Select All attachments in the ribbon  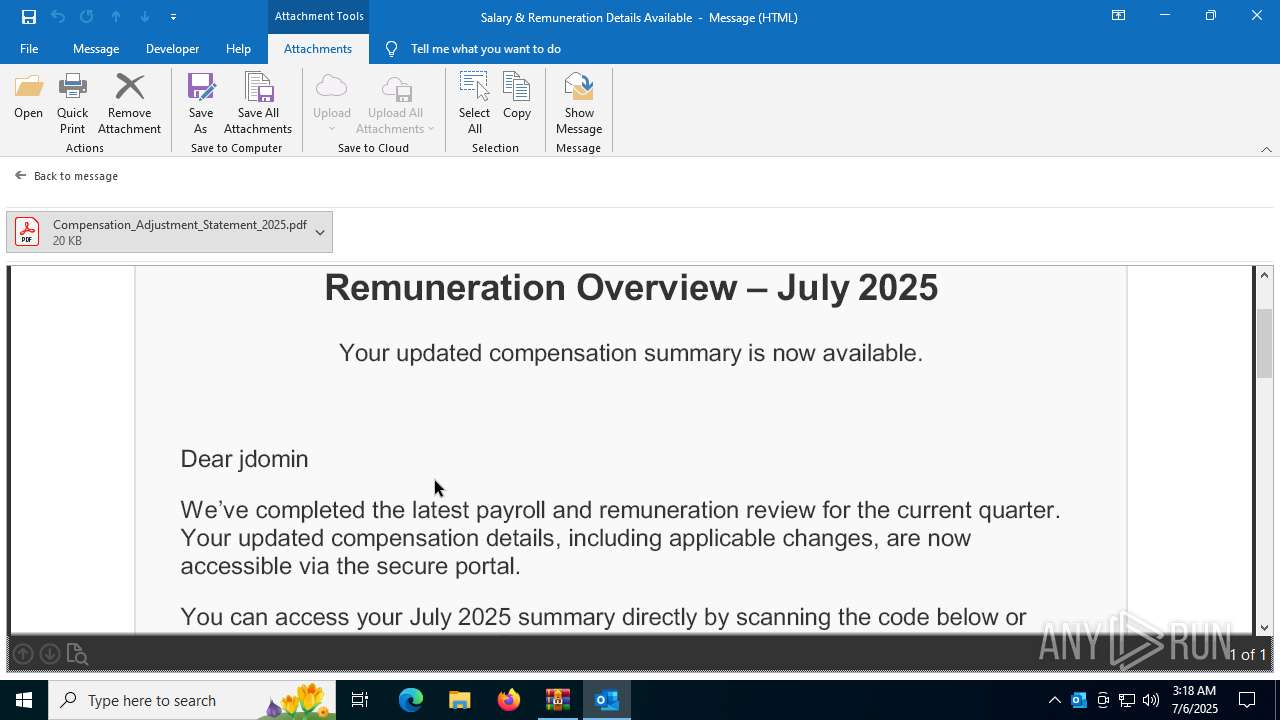click(x=474, y=104)
